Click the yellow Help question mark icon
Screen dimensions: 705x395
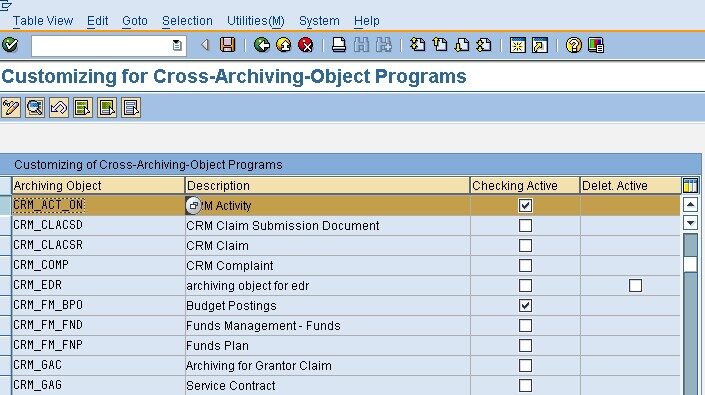(x=574, y=45)
